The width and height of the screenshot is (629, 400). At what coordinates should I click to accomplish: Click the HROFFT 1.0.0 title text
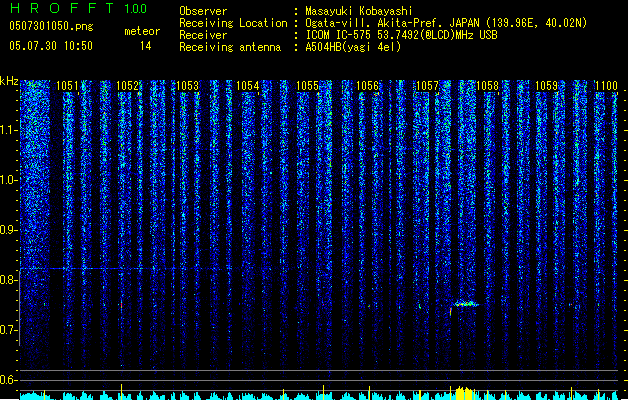pyautogui.click(x=79, y=8)
